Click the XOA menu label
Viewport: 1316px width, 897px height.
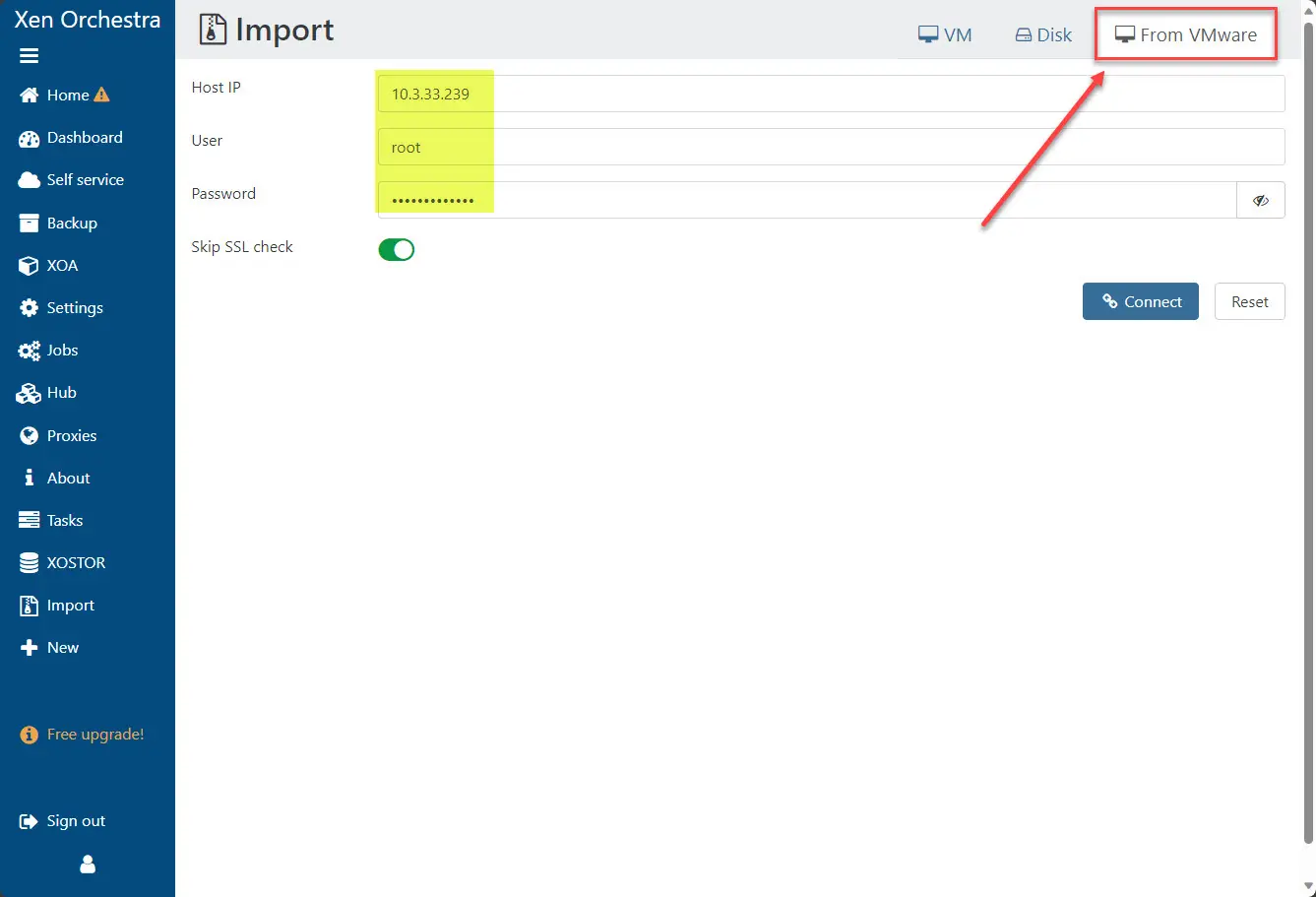coord(62,266)
